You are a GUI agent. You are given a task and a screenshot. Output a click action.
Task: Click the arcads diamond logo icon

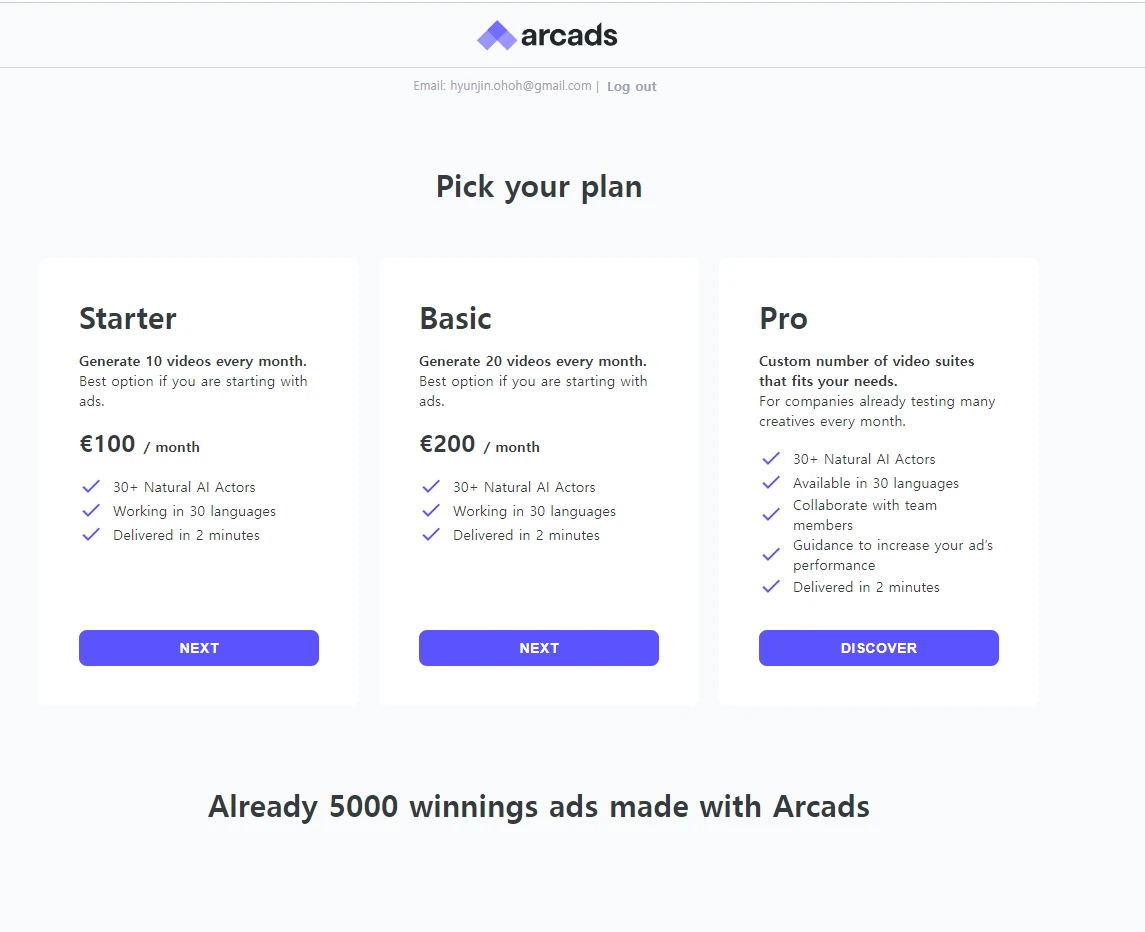(x=497, y=35)
